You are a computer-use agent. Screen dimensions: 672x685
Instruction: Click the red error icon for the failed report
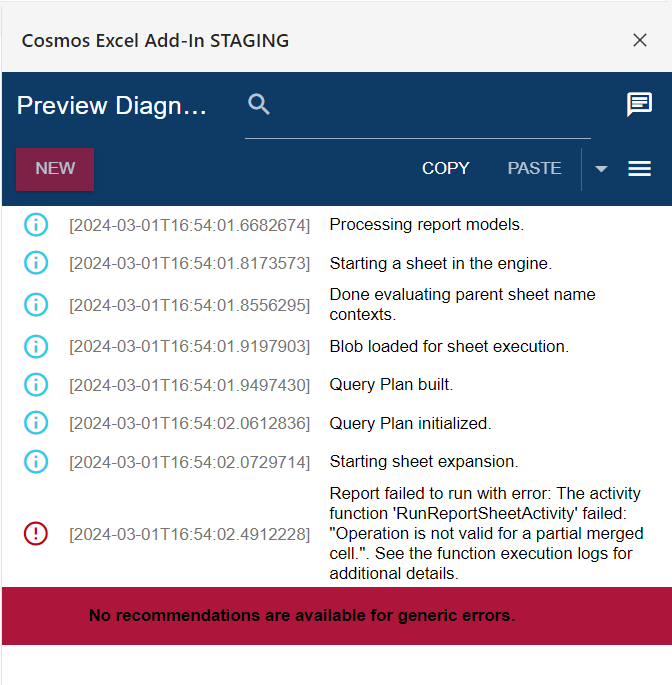35,534
